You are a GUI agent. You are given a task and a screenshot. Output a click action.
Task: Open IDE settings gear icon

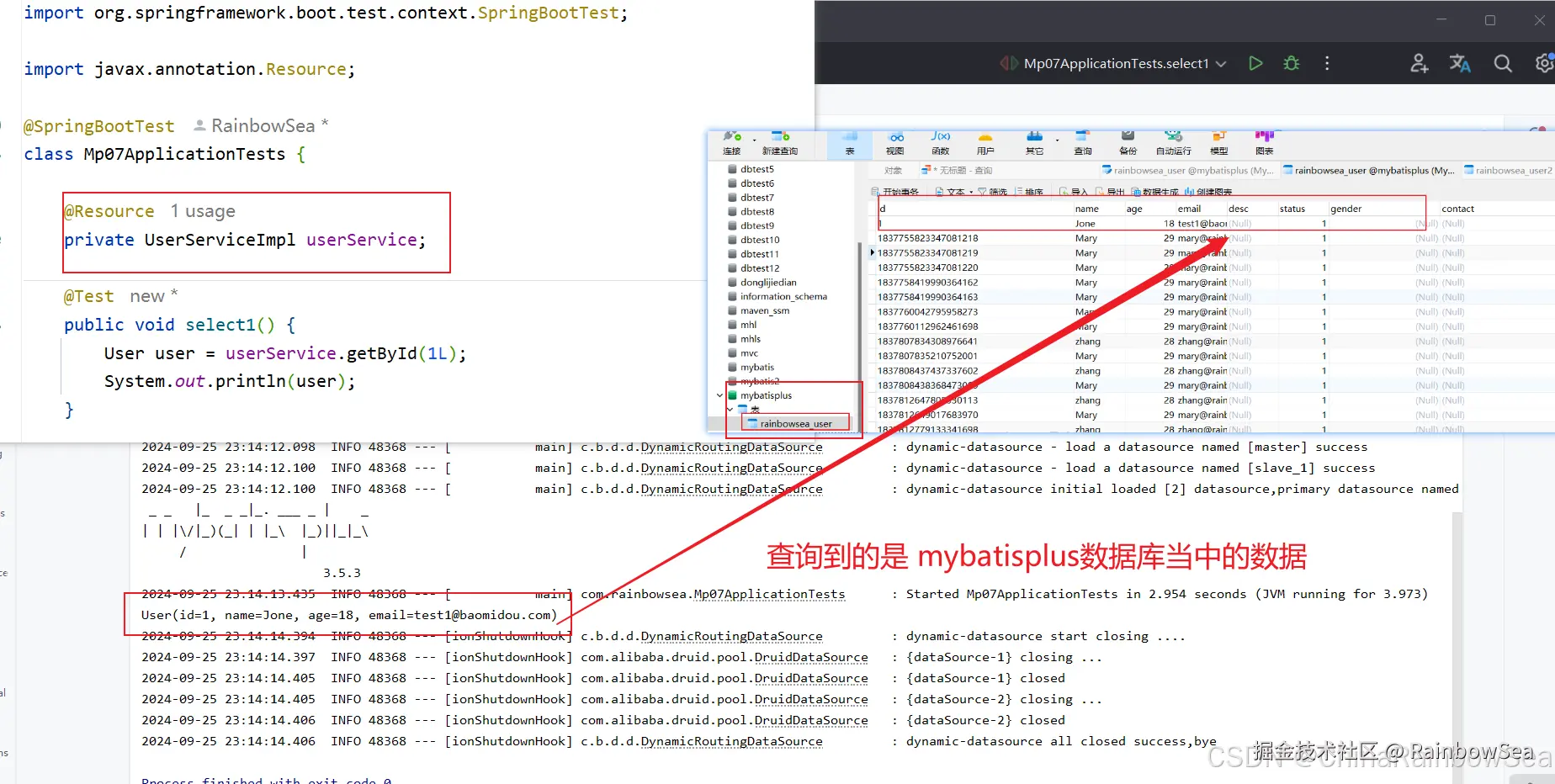tap(1544, 63)
